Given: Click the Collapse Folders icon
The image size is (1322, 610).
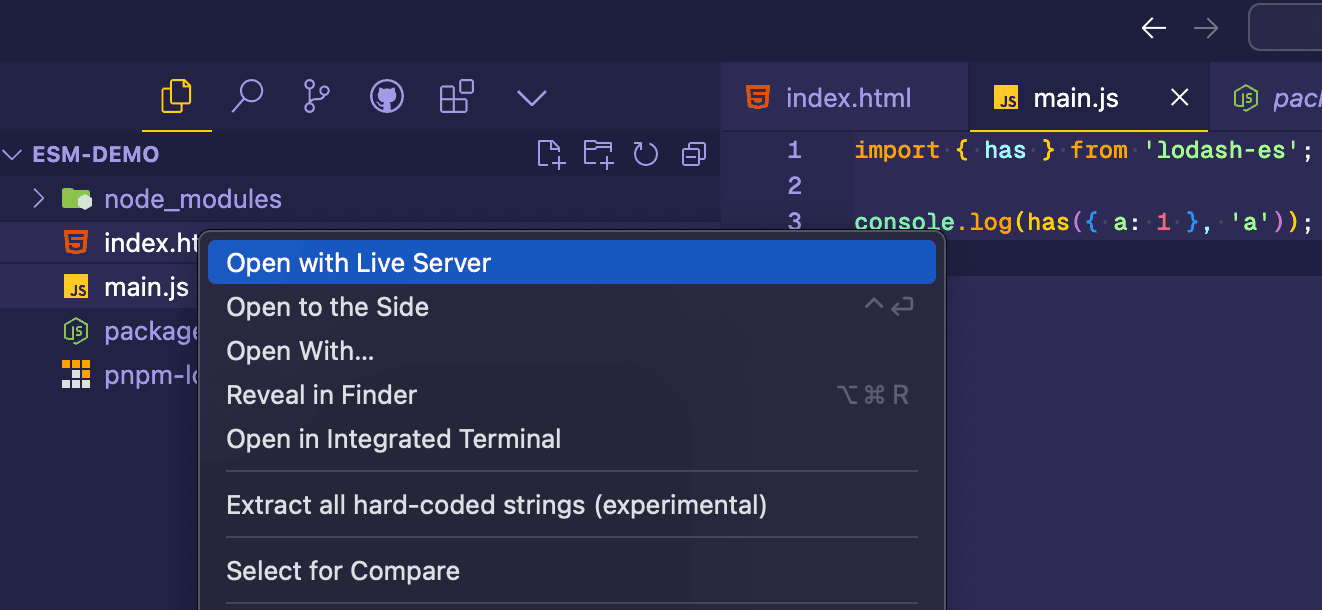Looking at the screenshot, I should 693,154.
